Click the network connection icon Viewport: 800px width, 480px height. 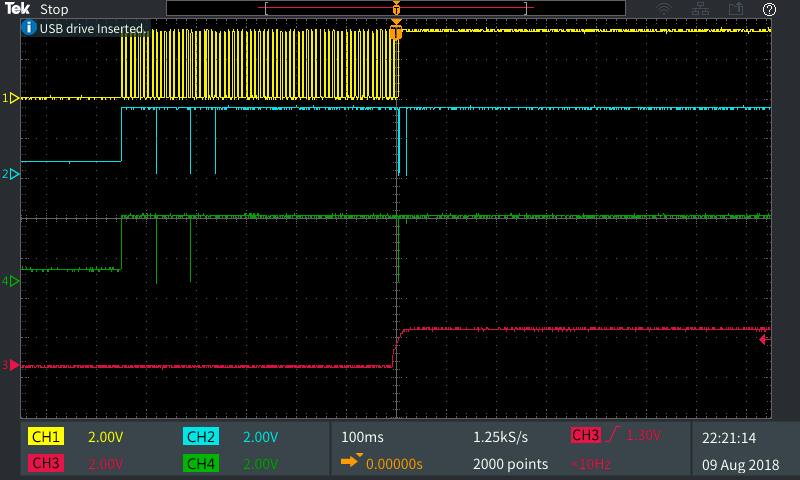click(x=700, y=9)
